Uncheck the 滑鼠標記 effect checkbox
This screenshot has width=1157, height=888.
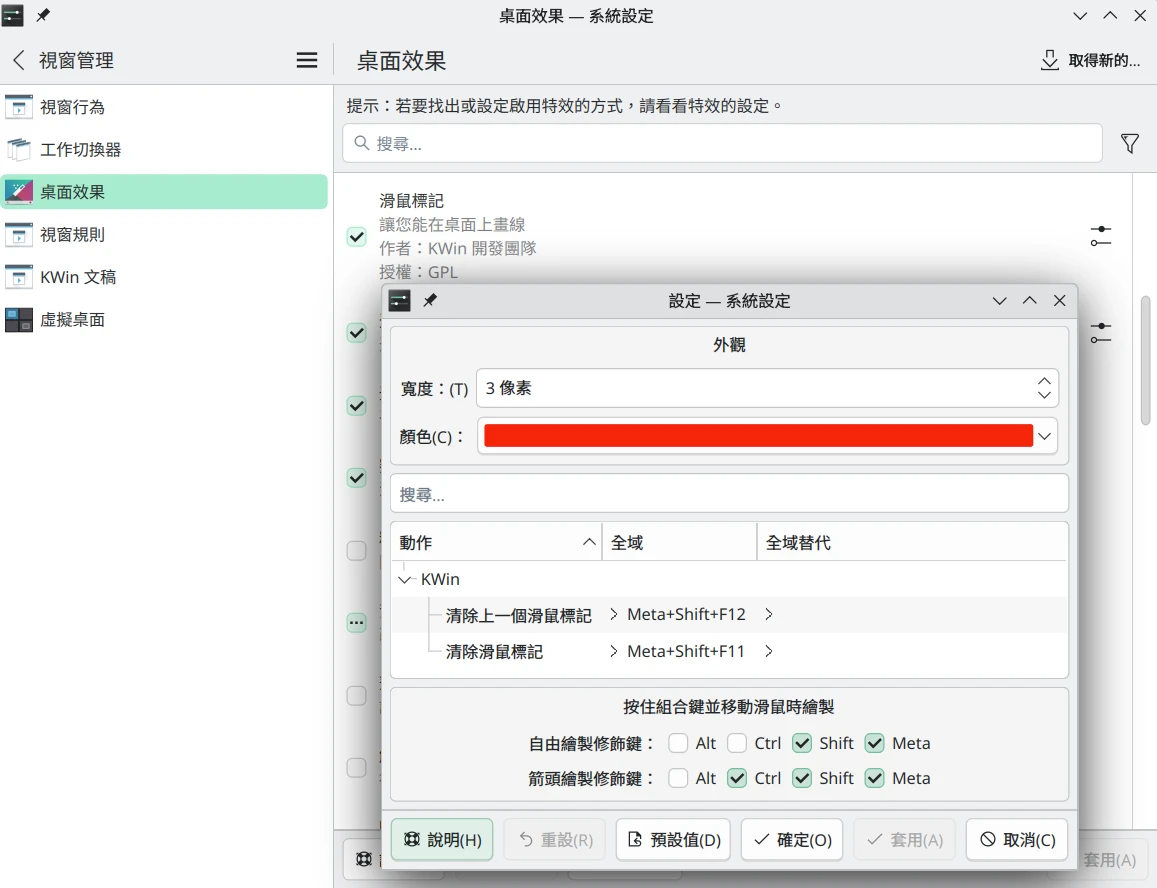click(x=356, y=237)
